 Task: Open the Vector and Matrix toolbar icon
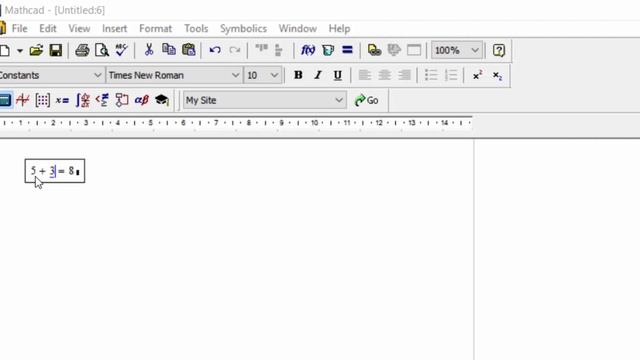42,100
